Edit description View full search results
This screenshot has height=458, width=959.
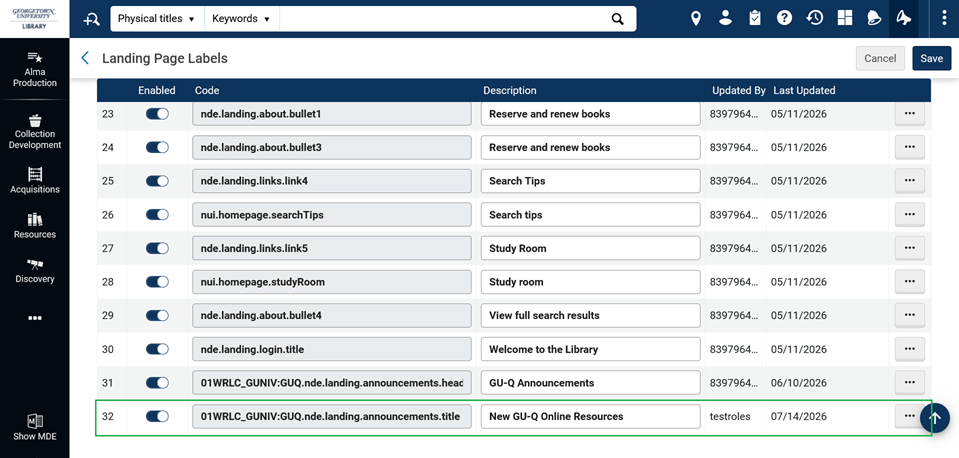tap(590, 316)
